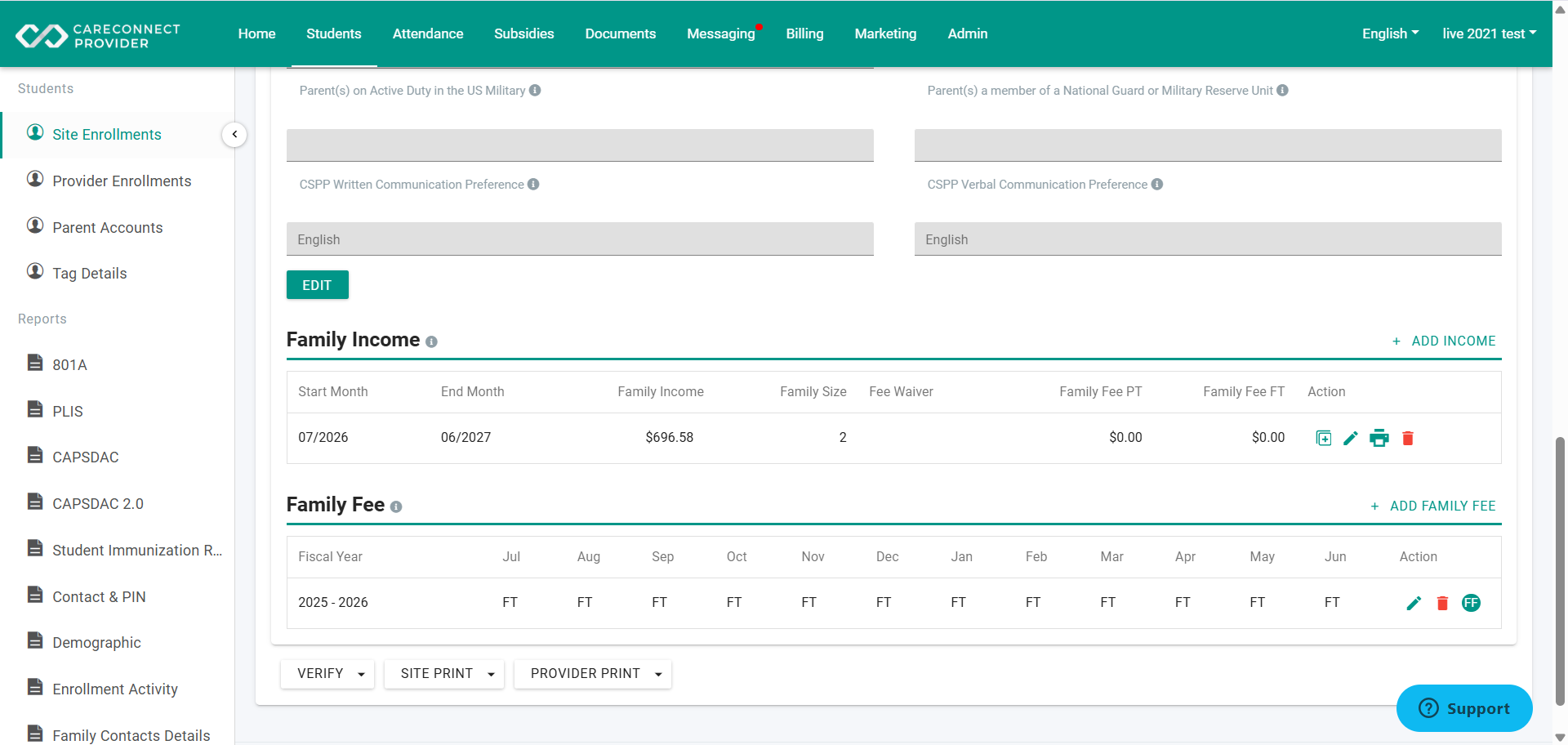Image resolution: width=1568 pixels, height=745 pixels.
Task: Click ADD FAMILY FEE
Action: point(1433,506)
